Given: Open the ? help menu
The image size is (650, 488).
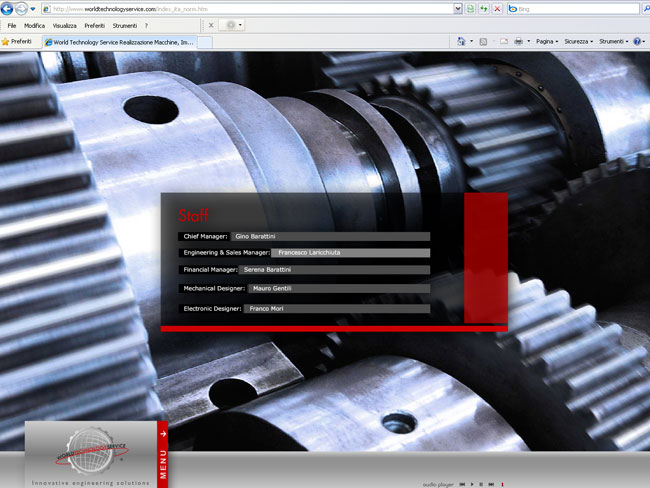Looking at the screenshot, I should tap(146, 26).
